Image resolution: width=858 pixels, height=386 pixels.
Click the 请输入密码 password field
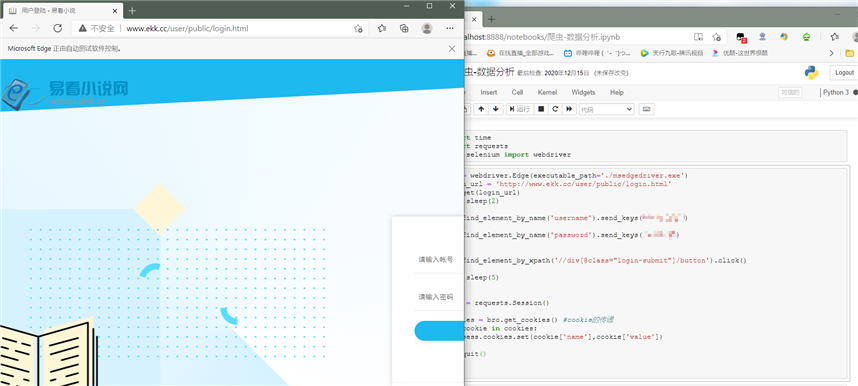pyautogui.click(x=439, y=297)
